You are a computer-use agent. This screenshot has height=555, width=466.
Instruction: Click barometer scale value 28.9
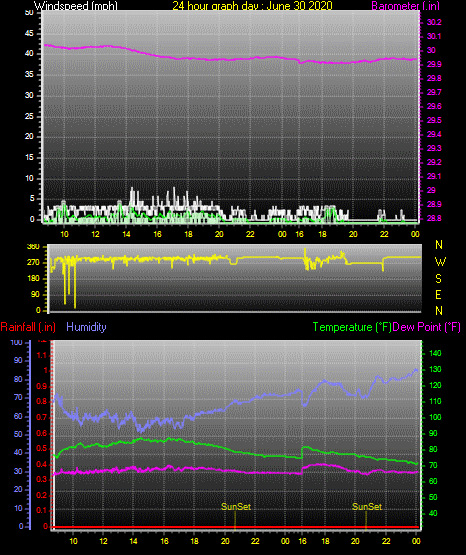pyautogui.click(x=434, y=204)
